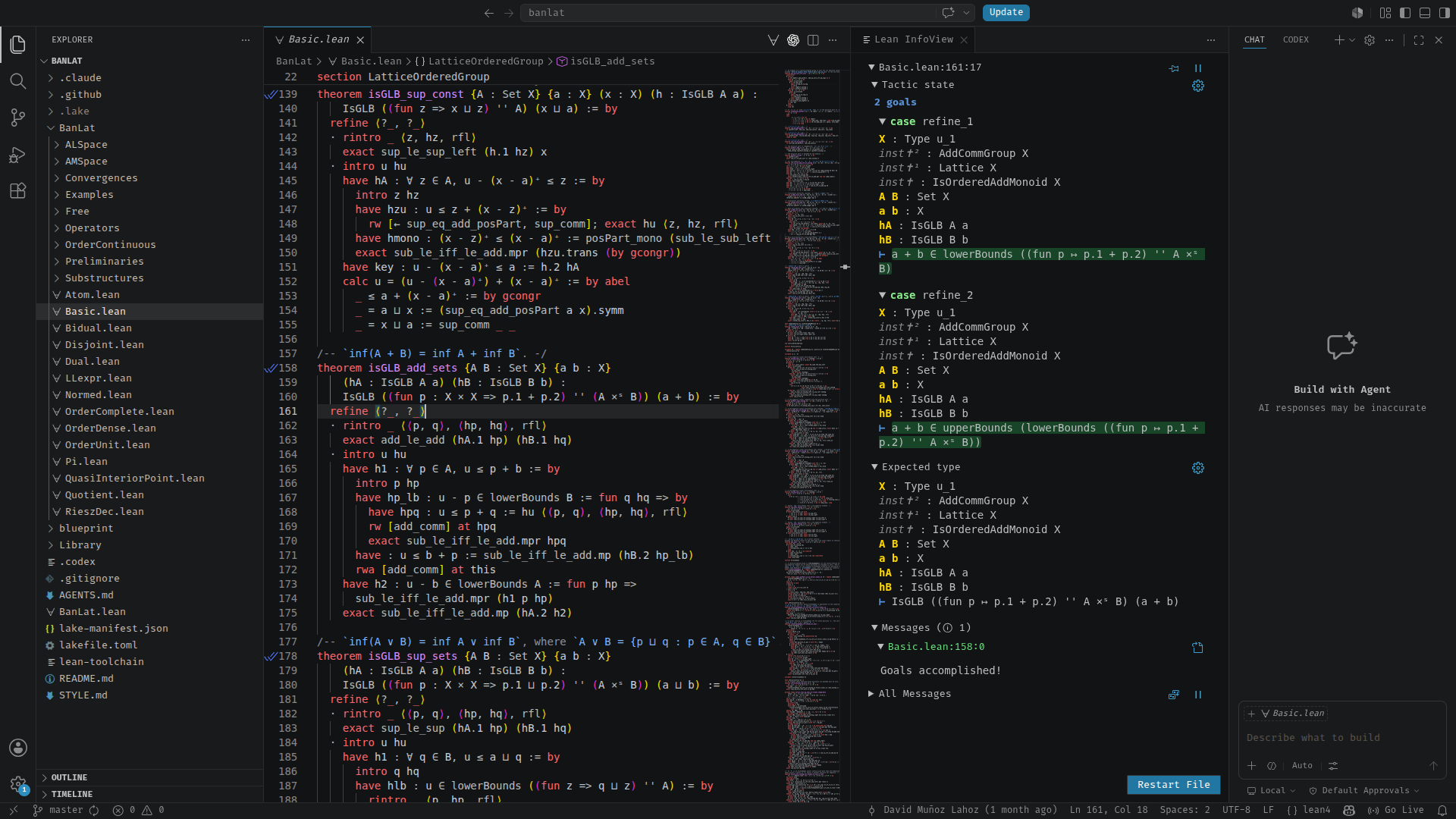Image resolution: width=1456 pixels, height=819 pixels.
Task: Click the All Messages display-target icon
Action: [1174, 695]
